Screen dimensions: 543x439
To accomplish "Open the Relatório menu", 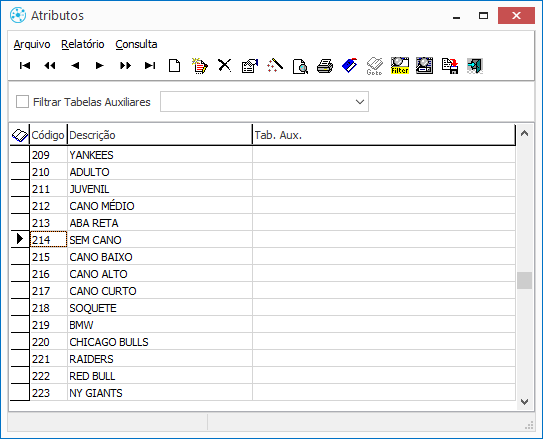I will (x=83, y=44).
